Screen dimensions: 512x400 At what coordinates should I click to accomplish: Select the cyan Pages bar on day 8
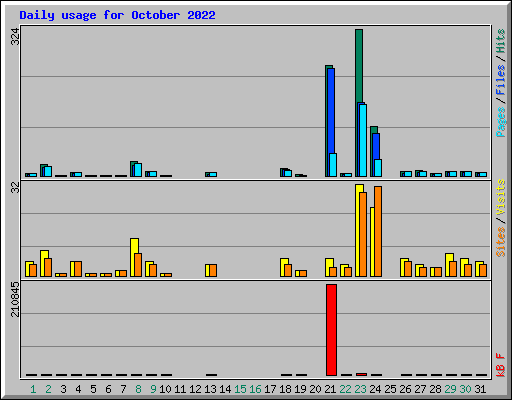click(138, 170)
